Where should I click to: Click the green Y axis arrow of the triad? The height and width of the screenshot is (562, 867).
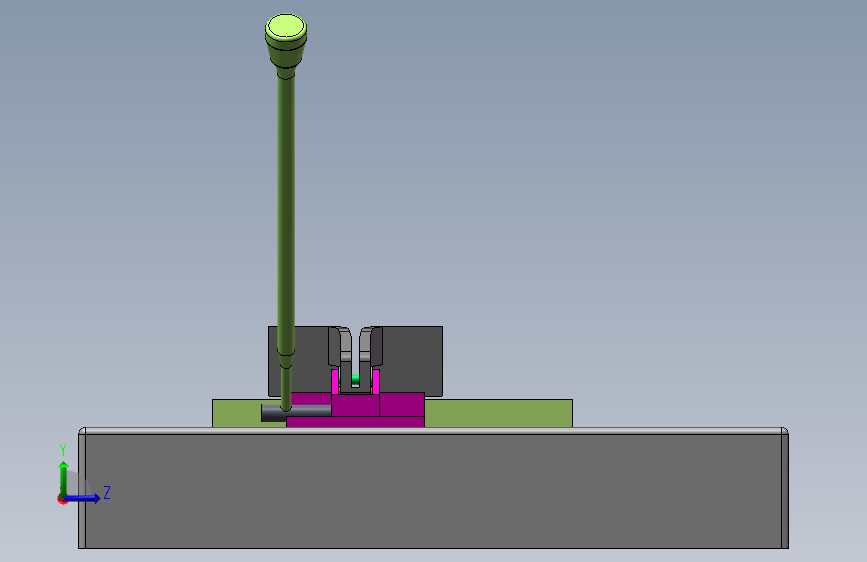pyautogui.click(x=64, y=478)
